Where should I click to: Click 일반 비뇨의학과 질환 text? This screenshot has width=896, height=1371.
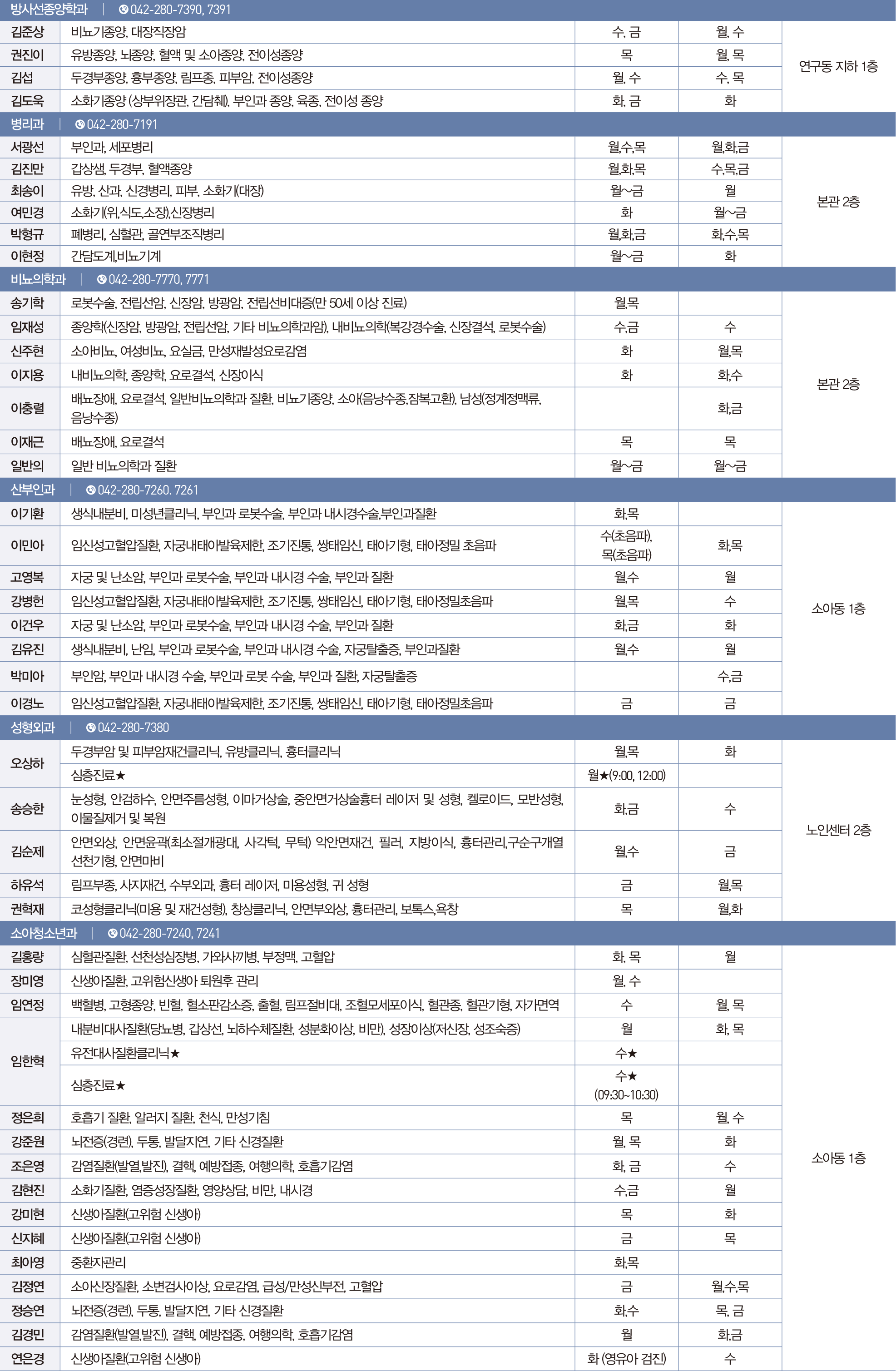click(124, 466)
